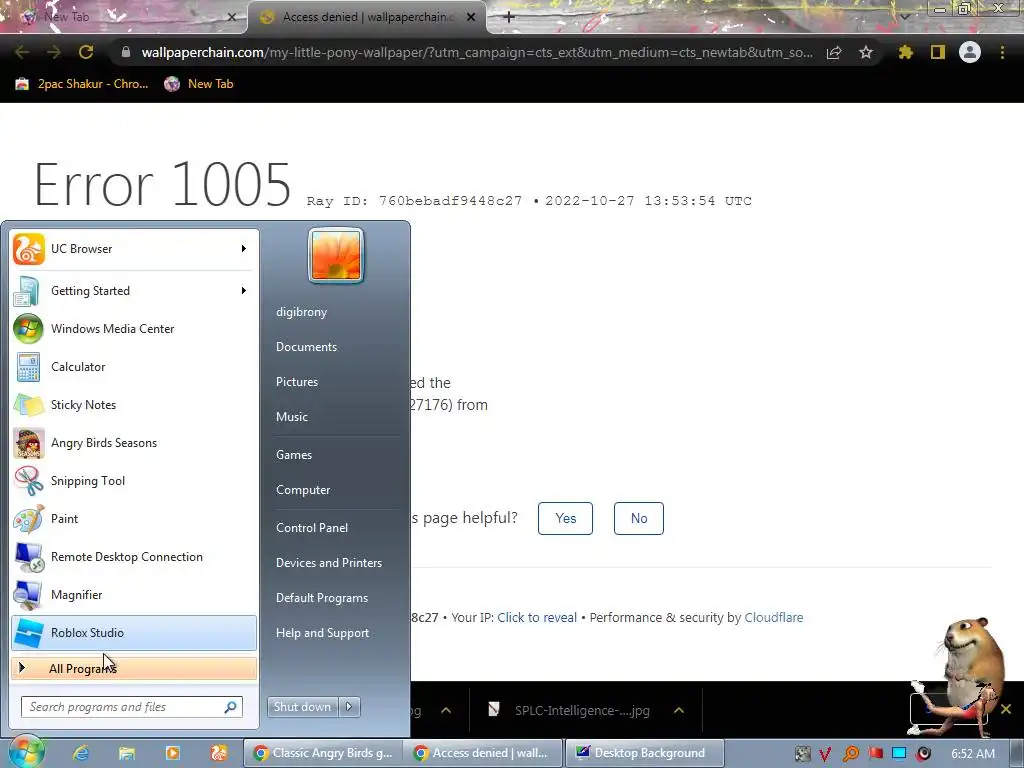This screenshot has height=768, width=1024.
Task: Open Chrome side panel icon
Action: [x=938, y=52]
